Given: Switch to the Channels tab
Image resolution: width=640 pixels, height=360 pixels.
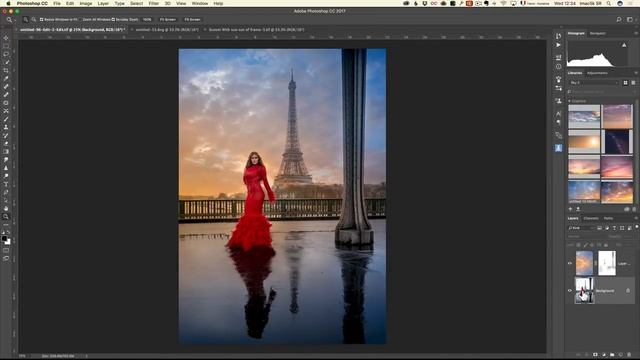Looking at the screenshot, I should (591, 218).
